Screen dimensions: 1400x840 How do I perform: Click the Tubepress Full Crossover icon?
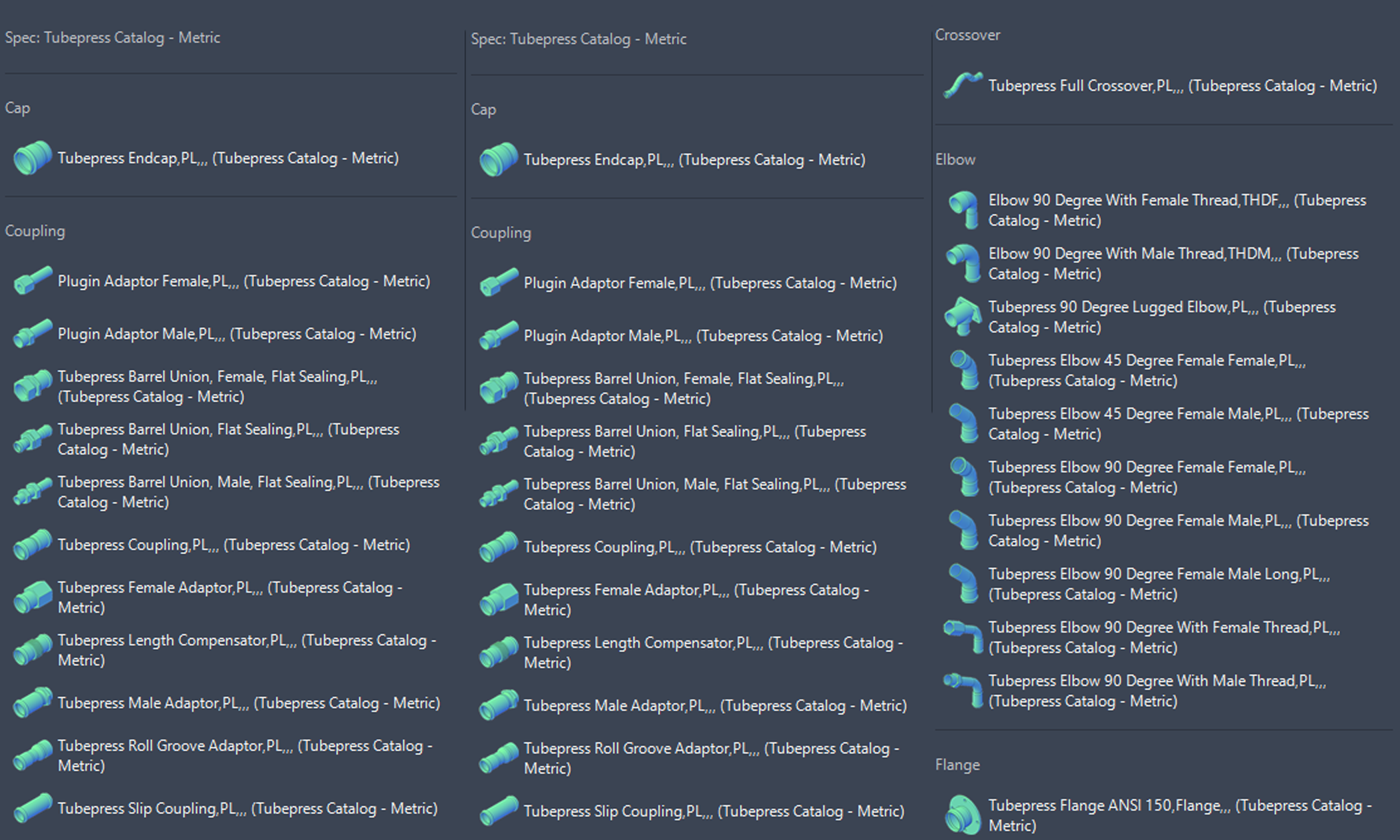(x=963, y=85)
